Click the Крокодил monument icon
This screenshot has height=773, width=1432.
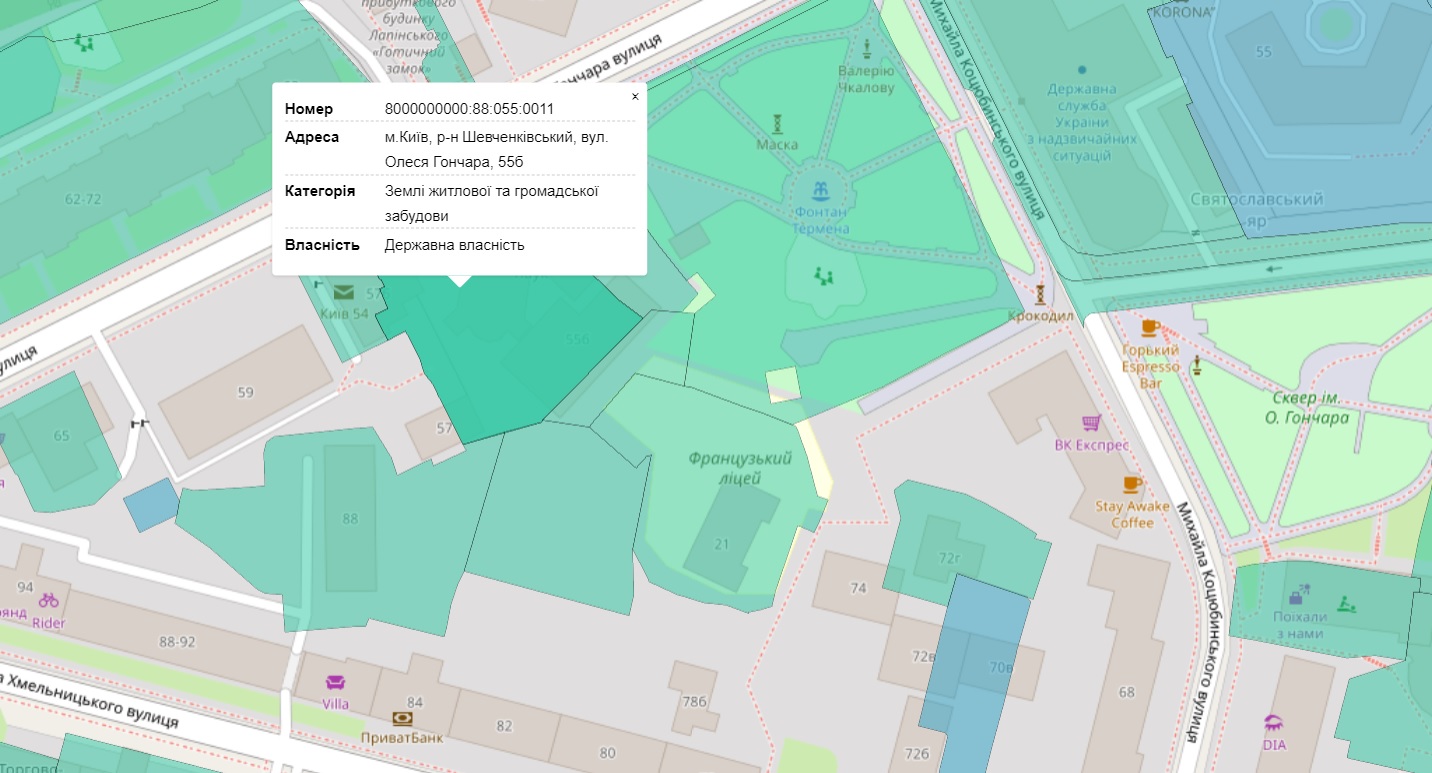[1041, 295]
